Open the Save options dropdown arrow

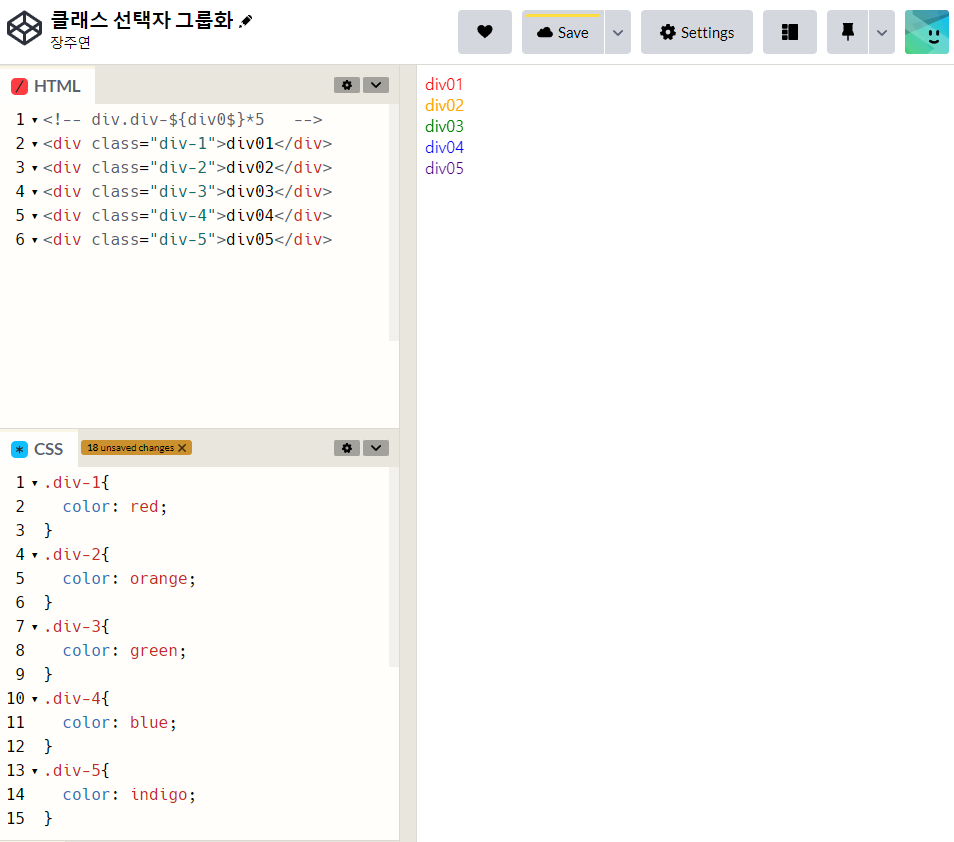coord(618,32)
